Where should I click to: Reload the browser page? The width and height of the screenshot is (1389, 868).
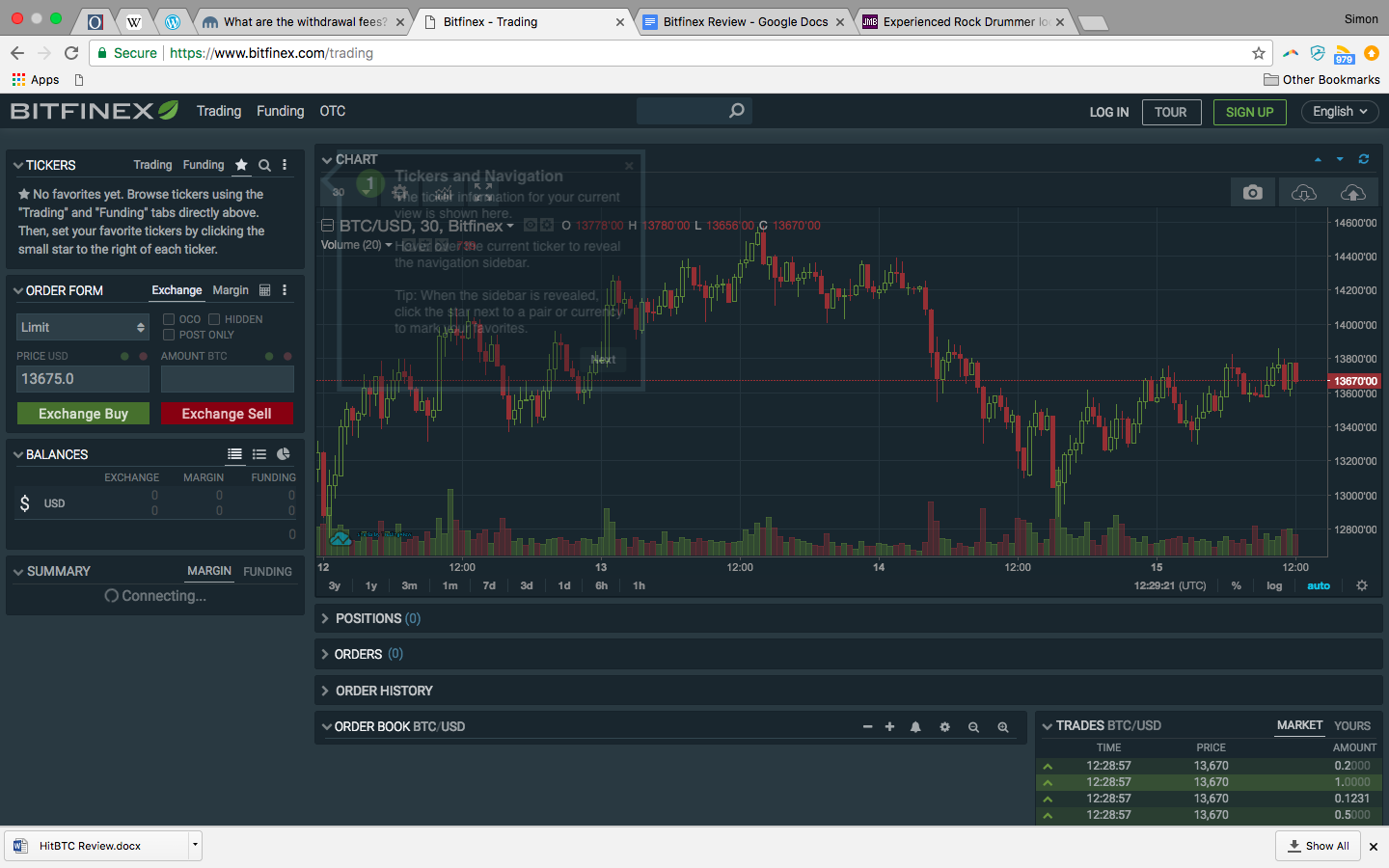pyautogui.click(x=71, y=53)
